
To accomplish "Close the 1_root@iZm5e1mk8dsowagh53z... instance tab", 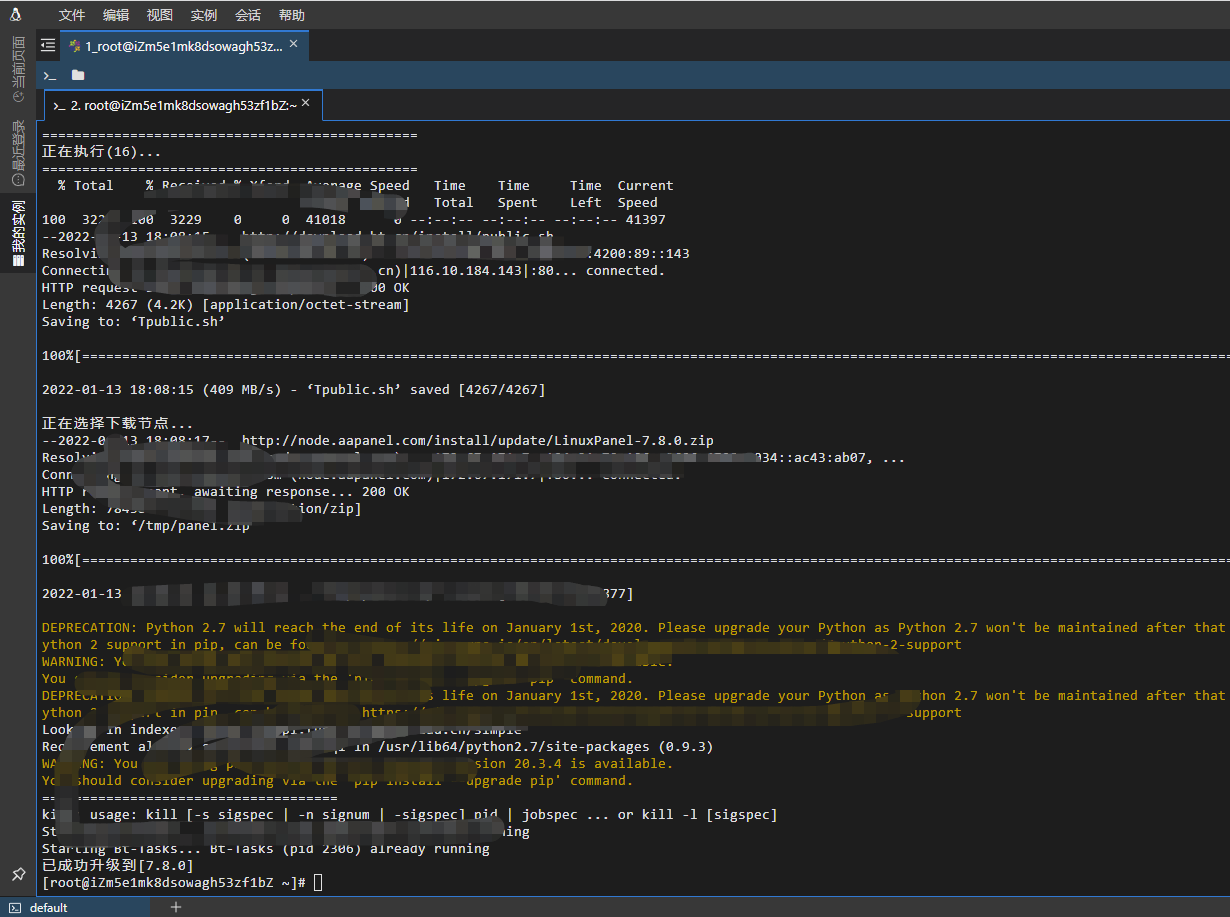I will 294,44.
